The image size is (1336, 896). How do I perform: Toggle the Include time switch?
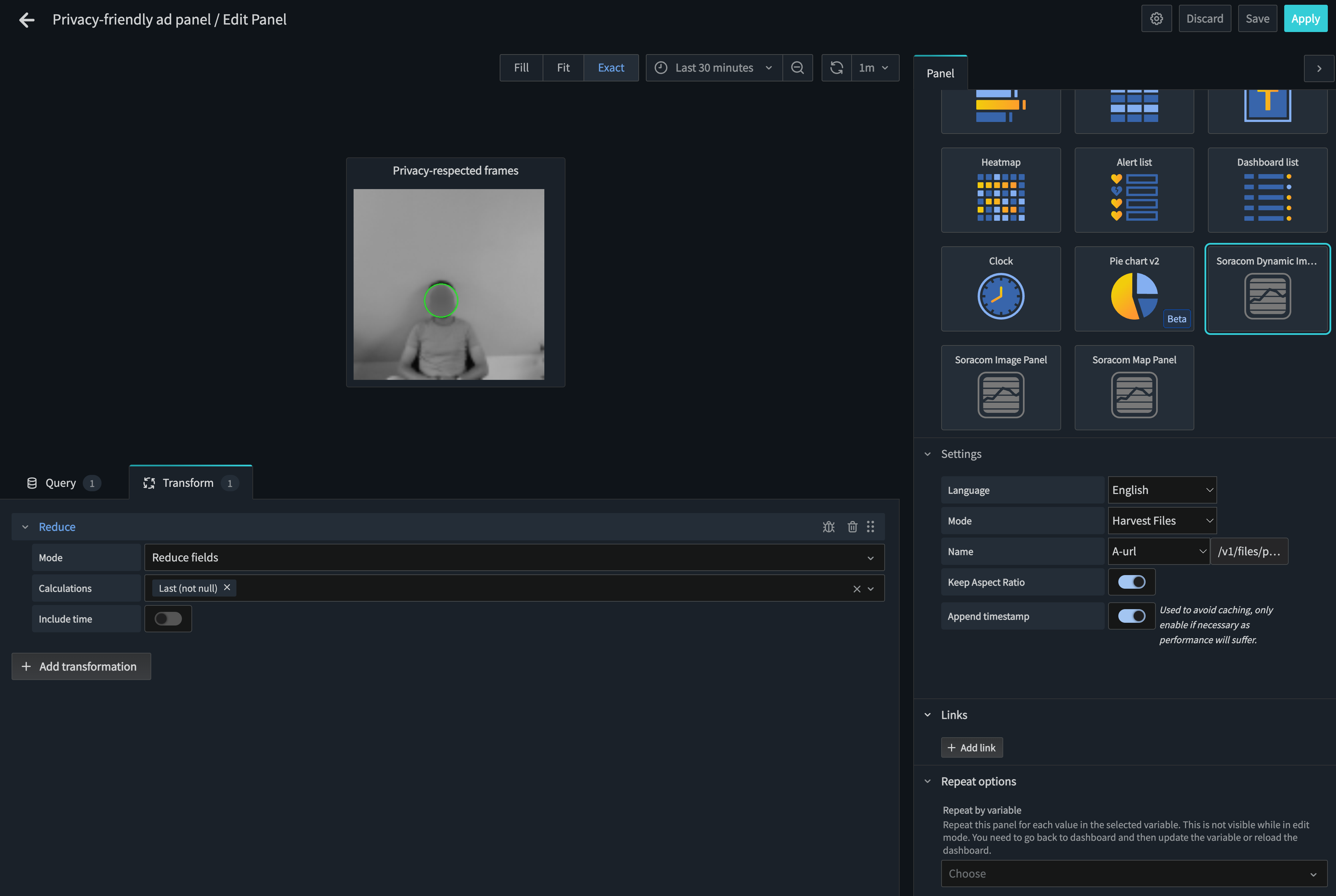point(168,619)
